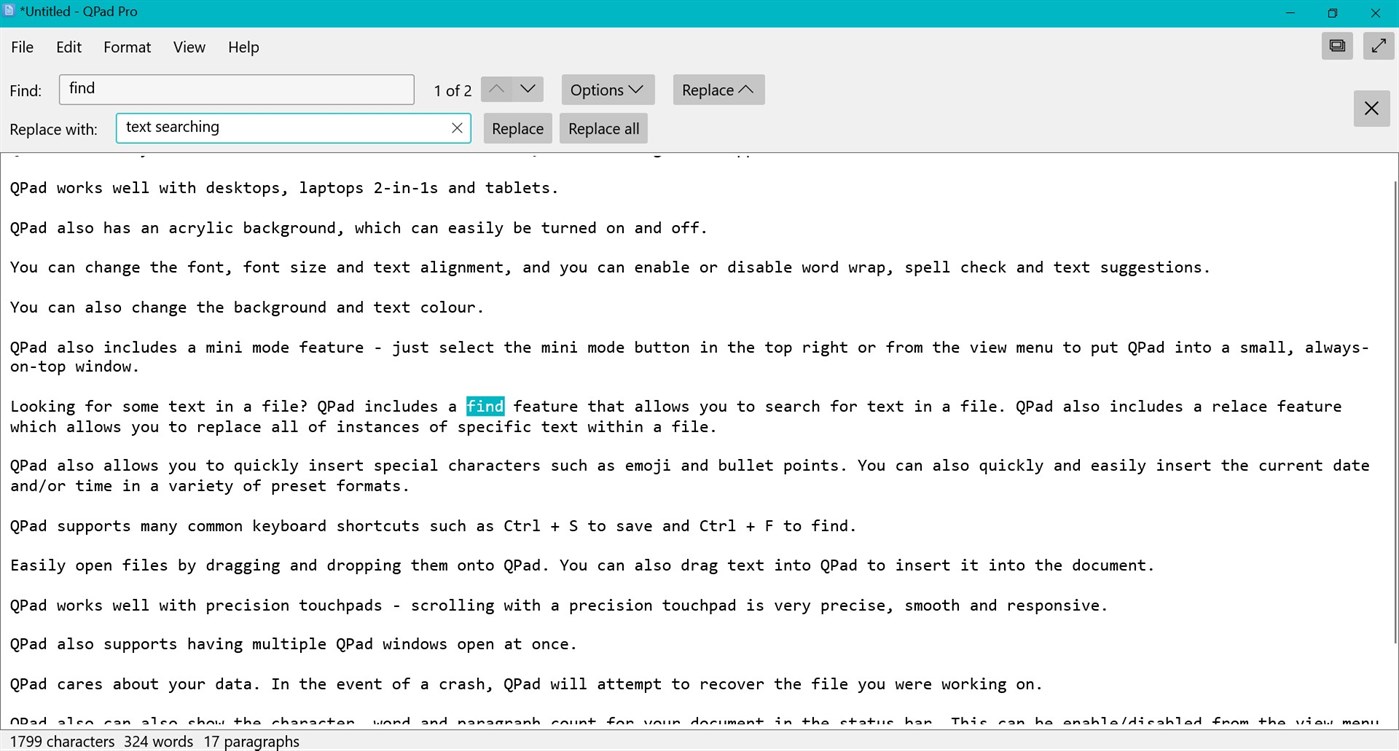Click the line "Easily open files by dragging"

582,565
